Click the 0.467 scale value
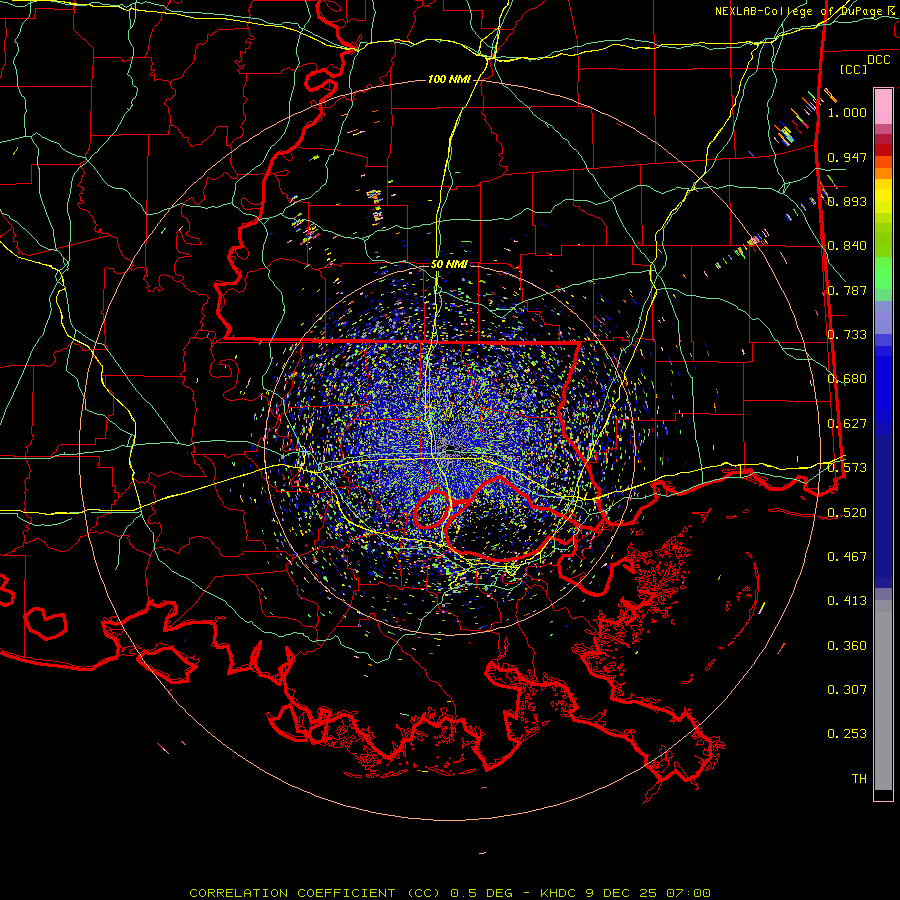 (847, 557)
